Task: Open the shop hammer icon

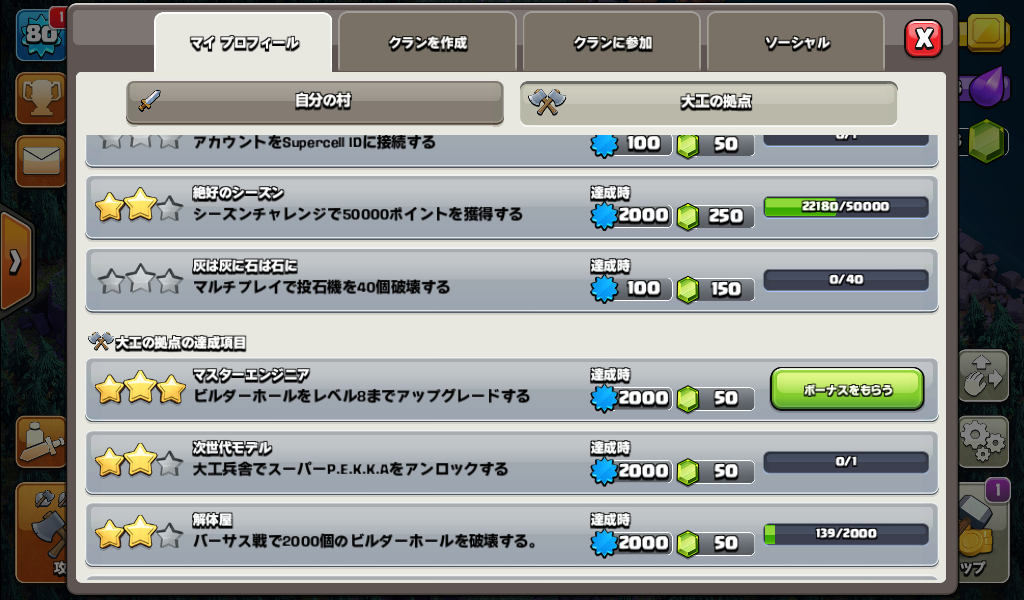Action: 983,532
